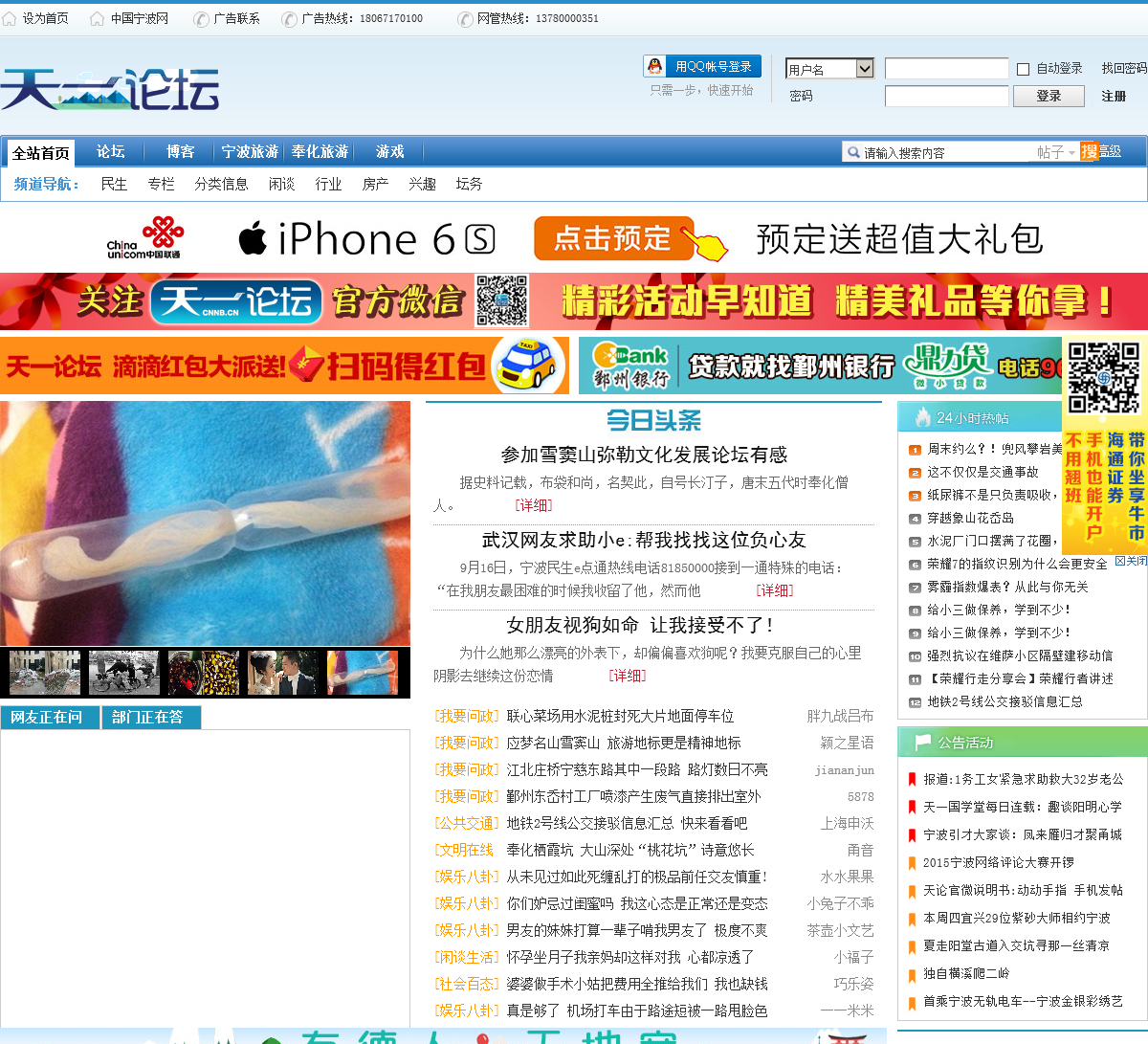The image size is (1148, 1044).
Task: Open headline 武汉网友求助小e
Action: 644,540
